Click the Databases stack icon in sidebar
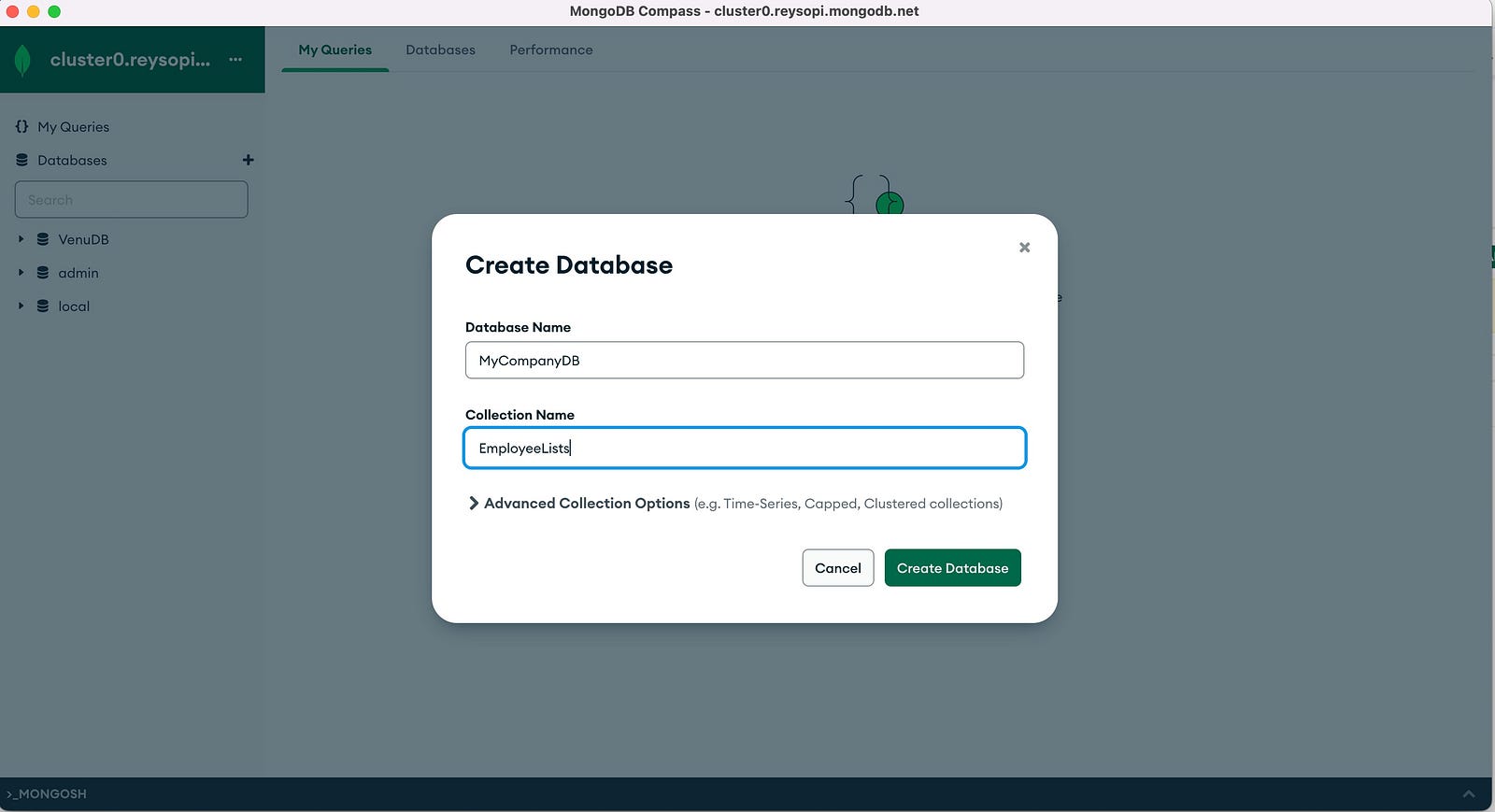The image size is (1495, 812). [x=21, y=160]
